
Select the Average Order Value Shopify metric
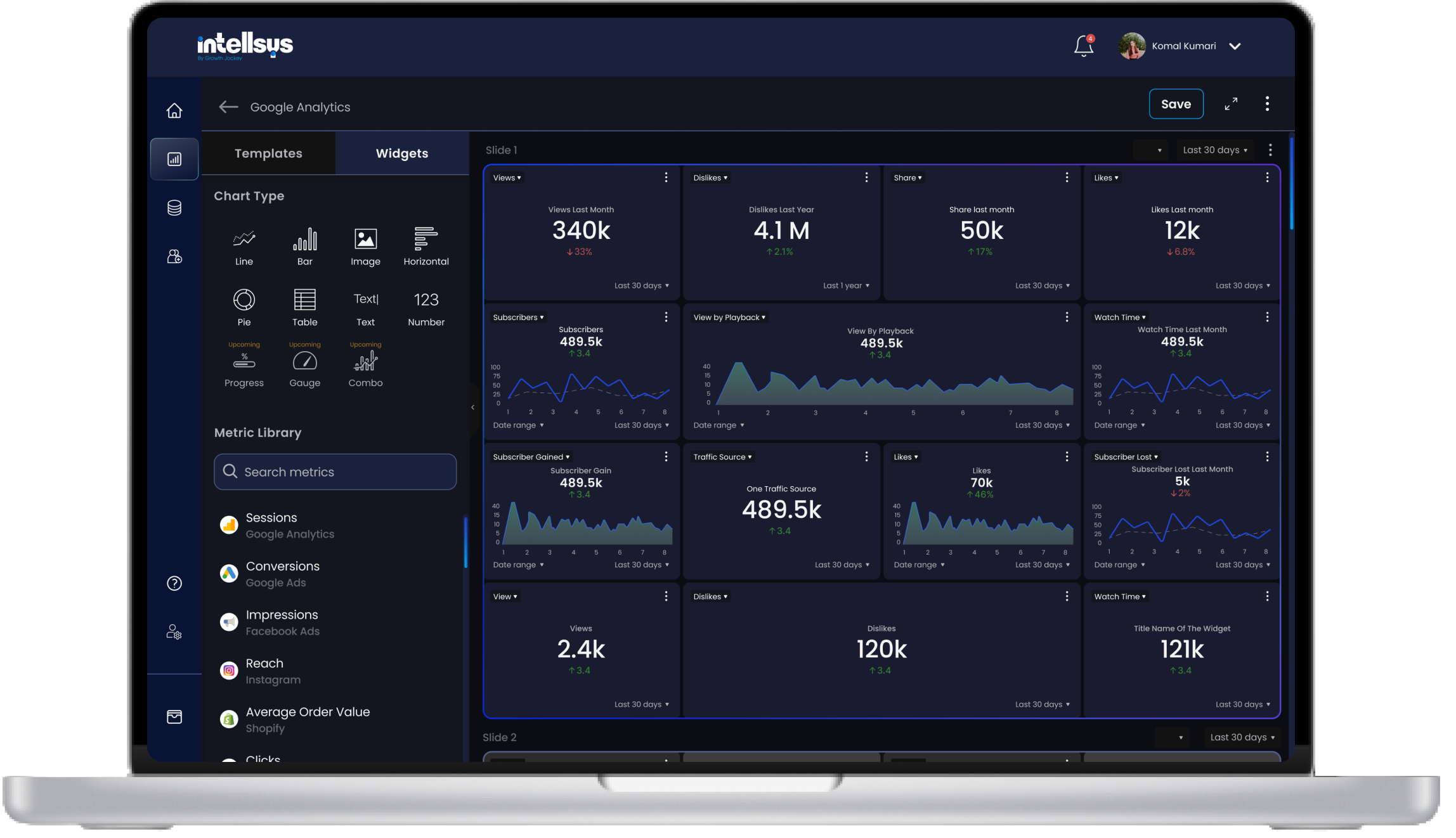coord(335,719)
